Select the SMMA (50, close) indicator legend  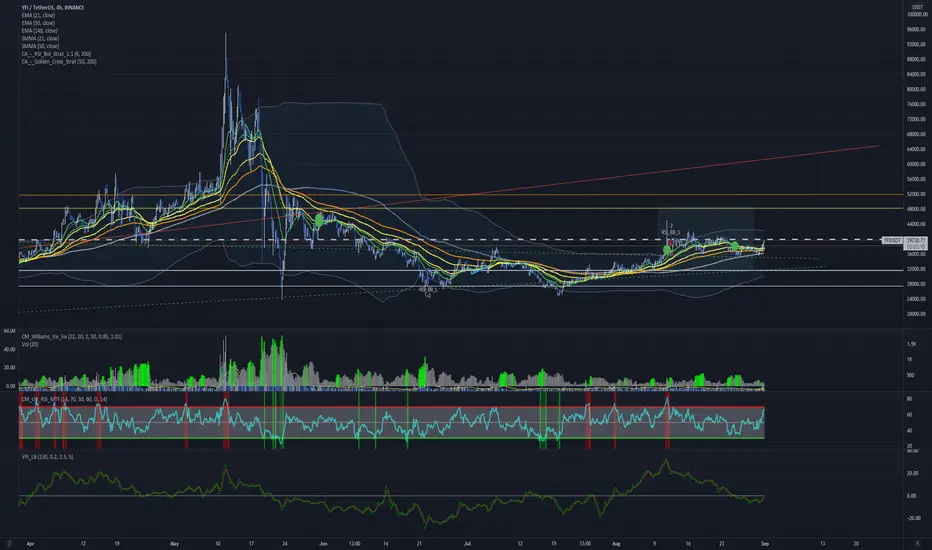coord(40,46)
